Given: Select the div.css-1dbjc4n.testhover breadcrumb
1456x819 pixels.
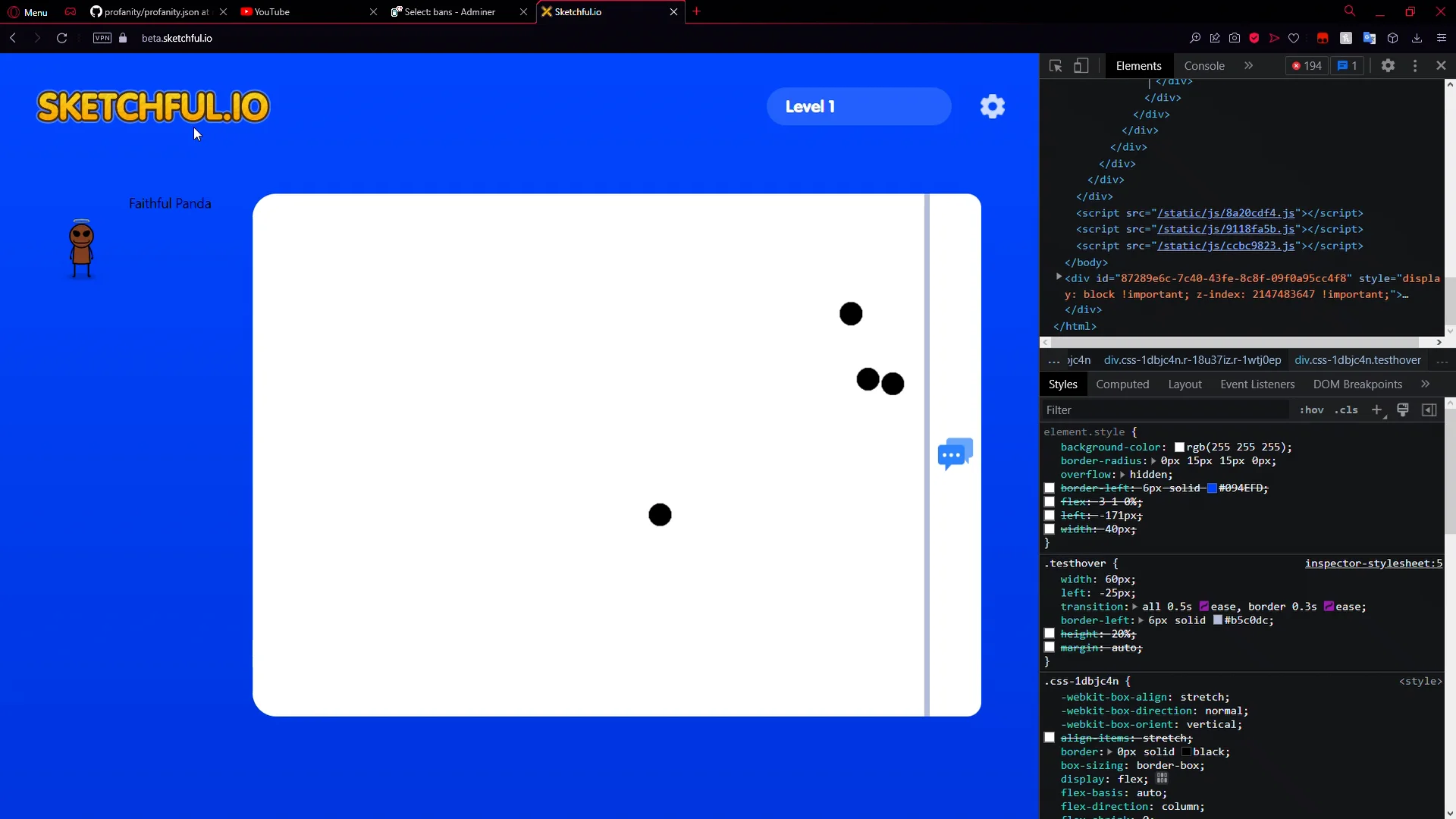Looking at the screenshot, I should click(1357, 360).
